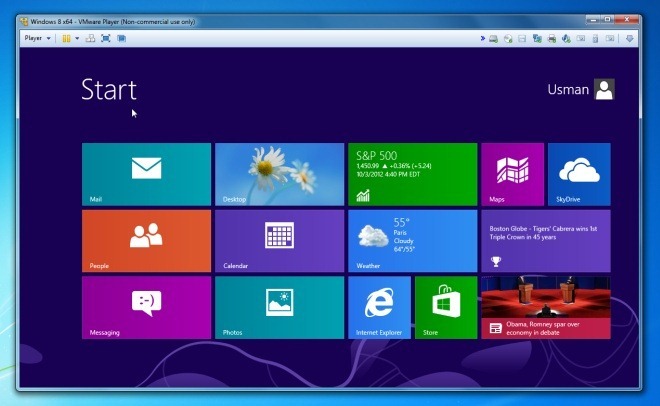Open the Weather tile showing Paris
Viewport: 660px width, 406px height.
[x=412, y=241]
